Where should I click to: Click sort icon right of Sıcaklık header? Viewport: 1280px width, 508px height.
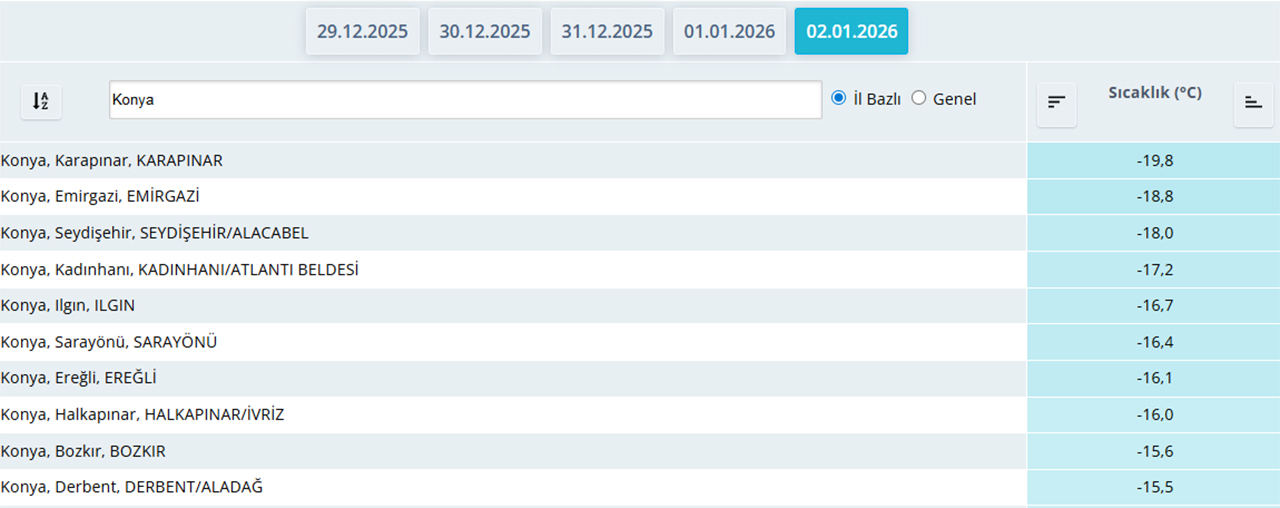pos(1253,102)
